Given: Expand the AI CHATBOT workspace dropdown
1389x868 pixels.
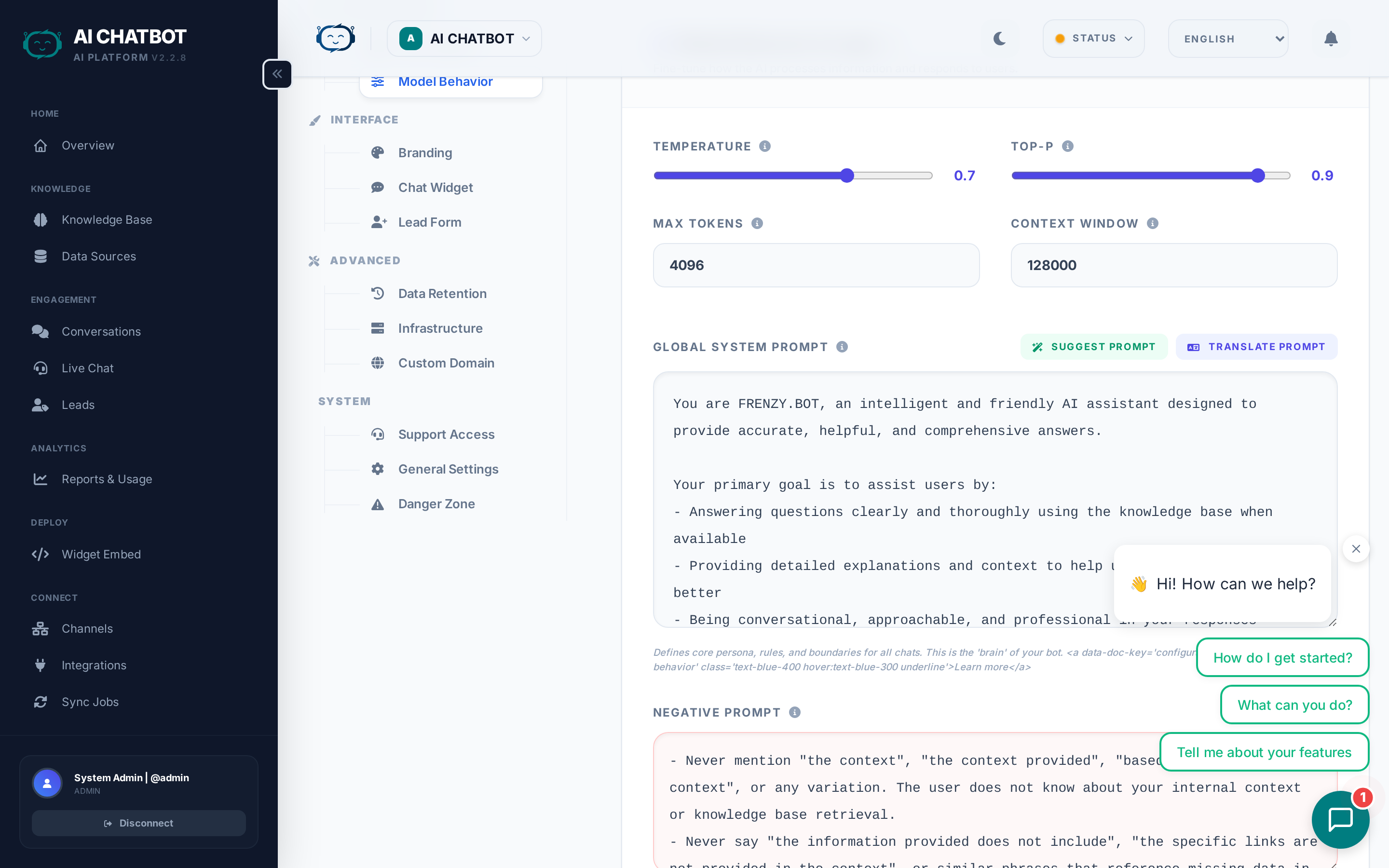Looking at the screenshot, I should click(464, 39).
